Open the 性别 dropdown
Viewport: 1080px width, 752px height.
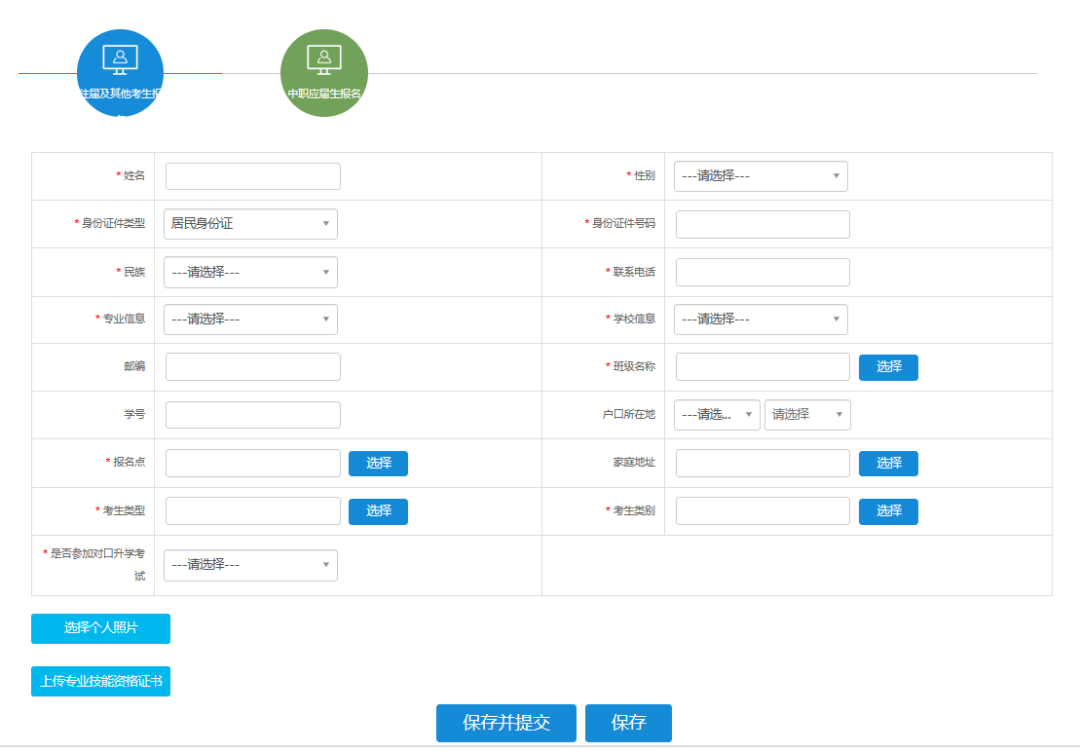click(x=760, y=176)
